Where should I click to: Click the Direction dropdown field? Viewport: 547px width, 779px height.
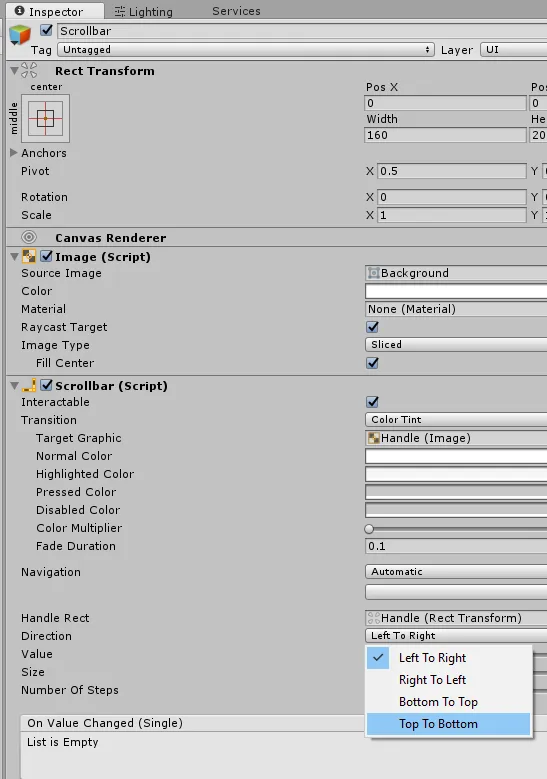coord(456,635)
